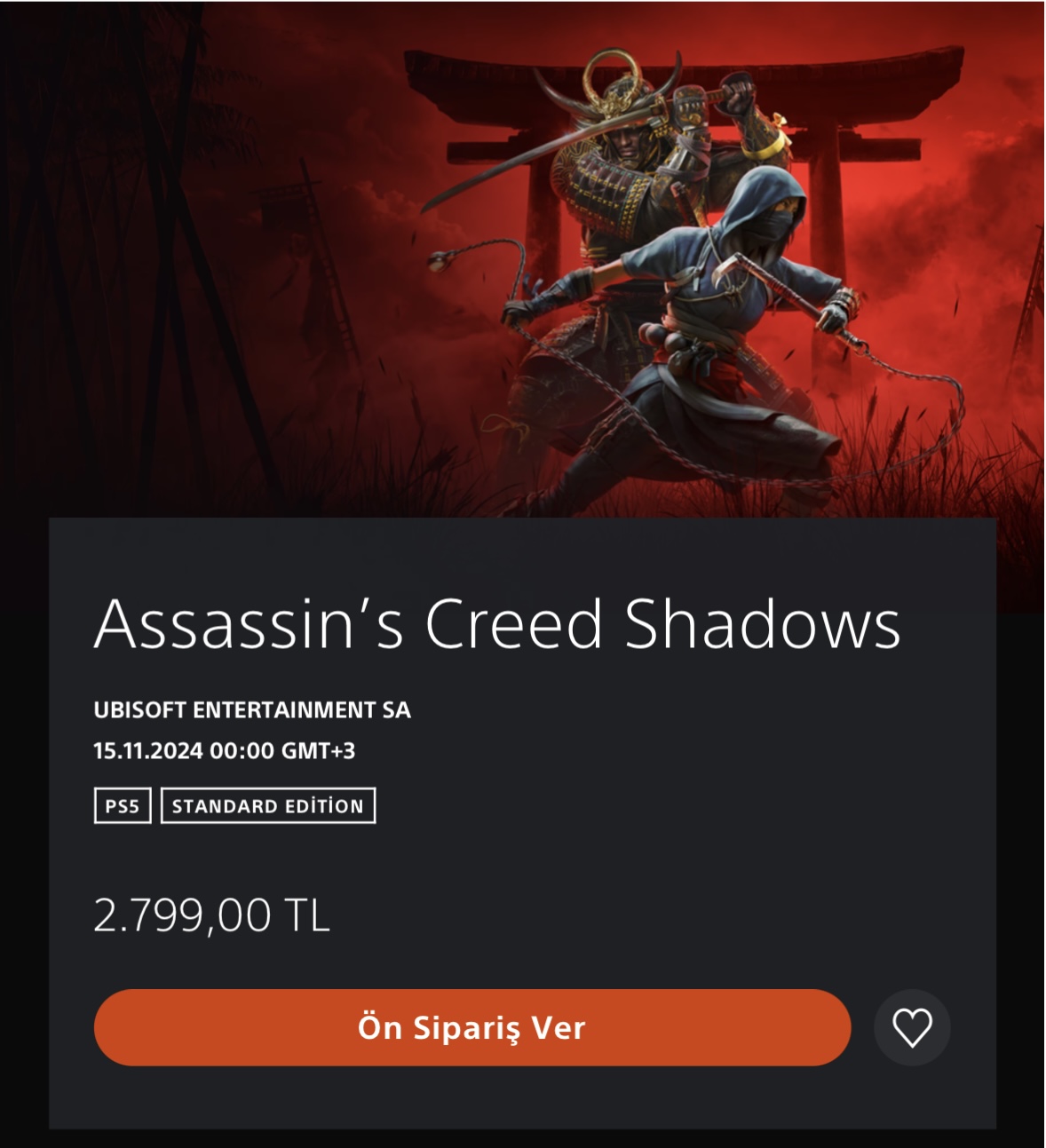Screen dimensions: 1046x1148
Task: Select the PS5 platform badge
Action: 123,805
